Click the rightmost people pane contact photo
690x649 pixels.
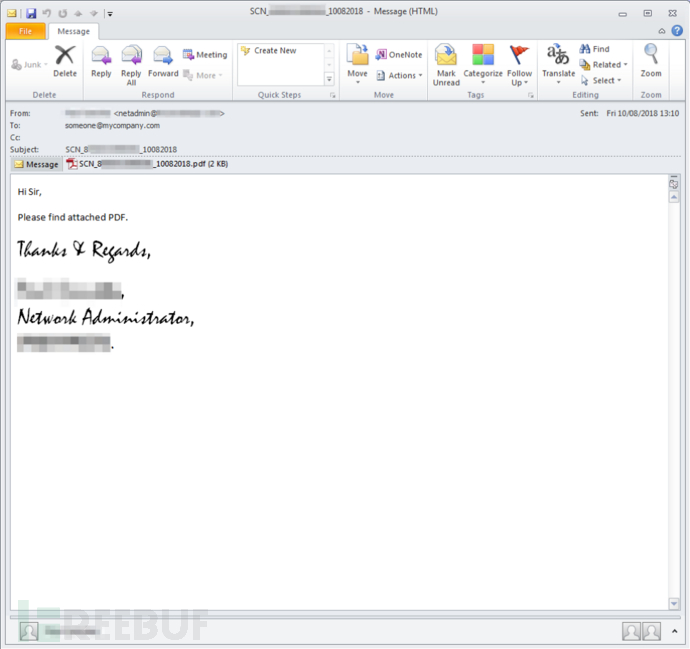pos(651,631)
